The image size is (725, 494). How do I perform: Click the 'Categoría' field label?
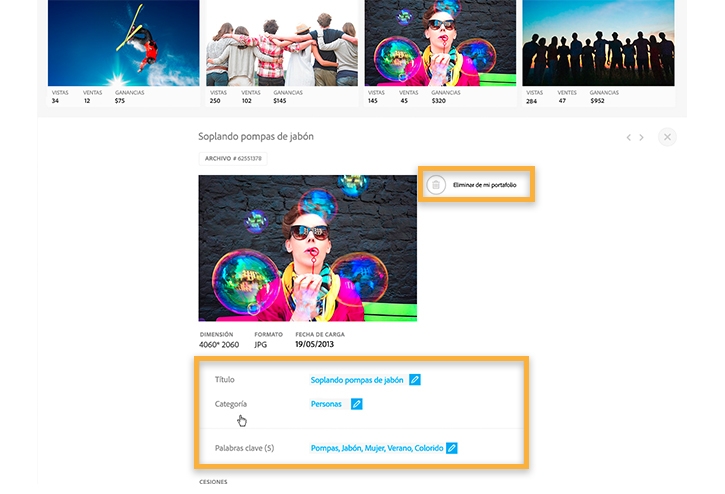pos(231,404)
